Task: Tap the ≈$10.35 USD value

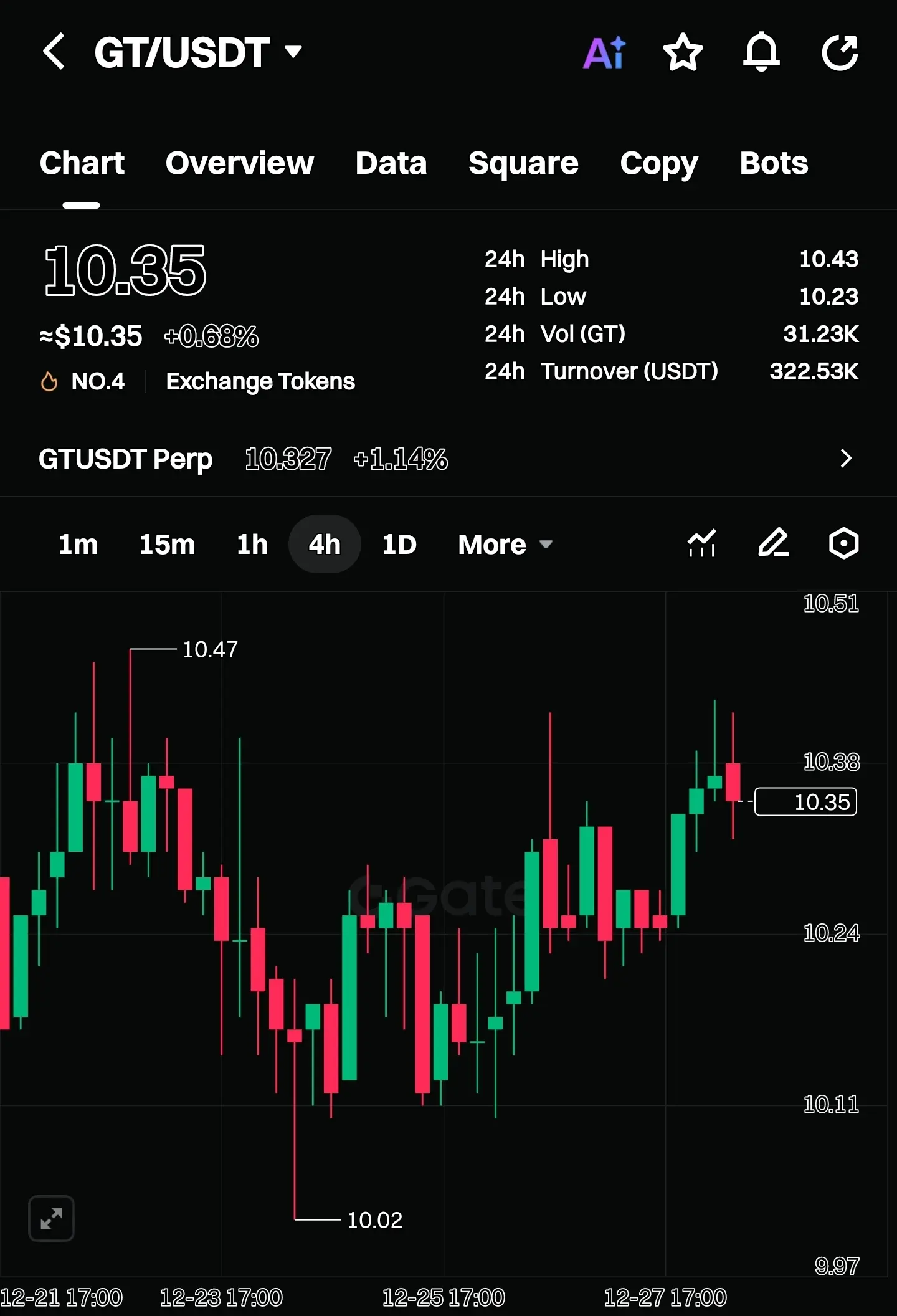Action: pos(91,336)
